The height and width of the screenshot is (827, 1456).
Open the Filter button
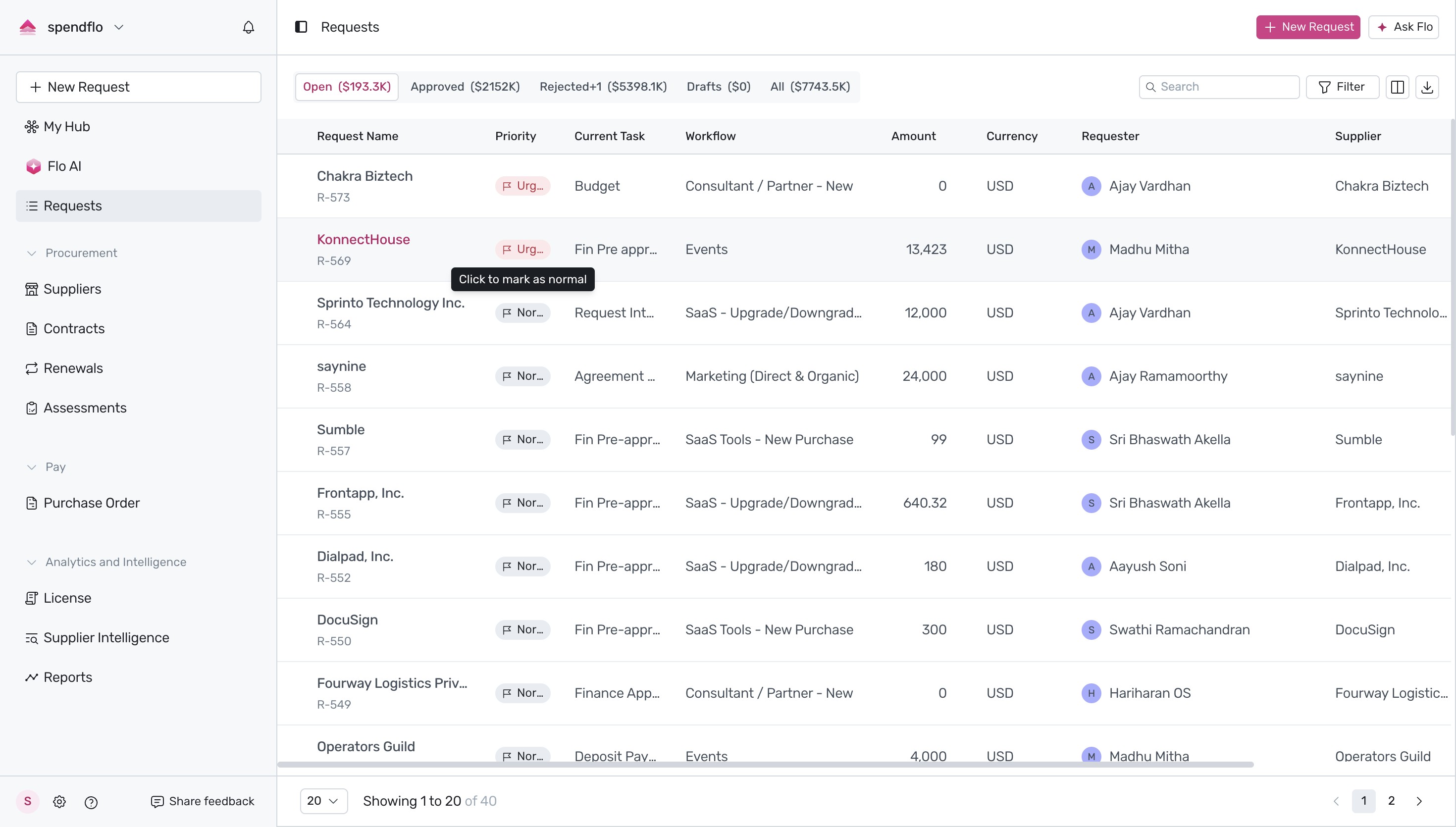(1342, 87)
